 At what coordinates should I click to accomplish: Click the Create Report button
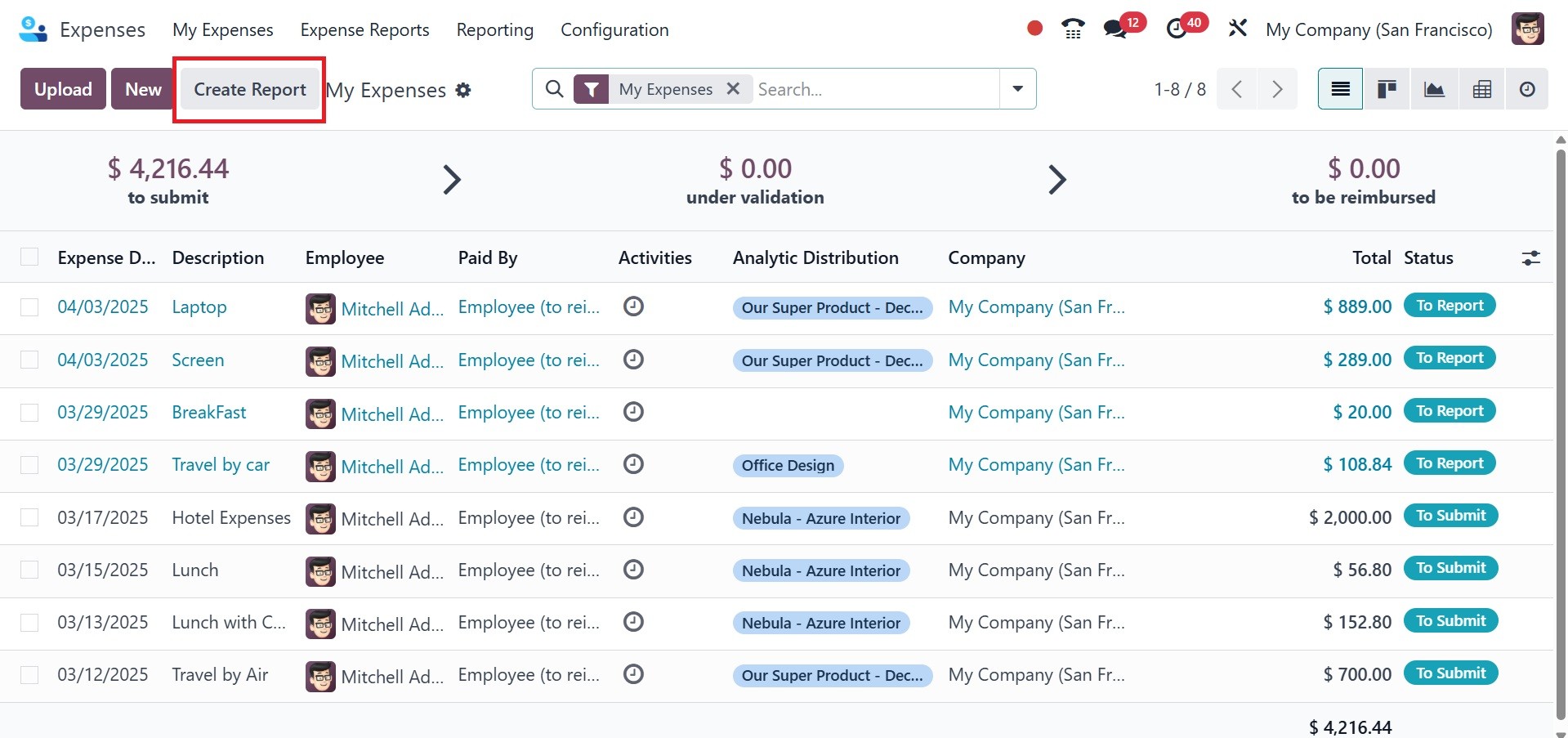click(249, 89)
